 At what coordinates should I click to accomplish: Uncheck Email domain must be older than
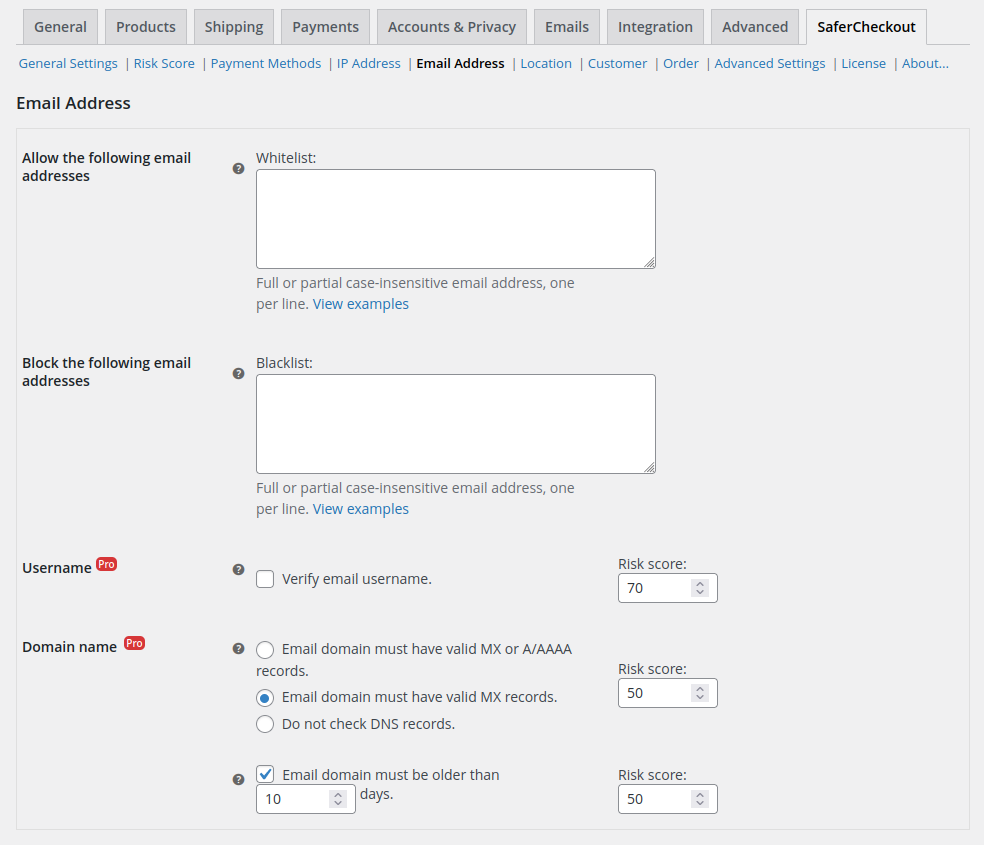pyautogui.click(x=265, y=774)
